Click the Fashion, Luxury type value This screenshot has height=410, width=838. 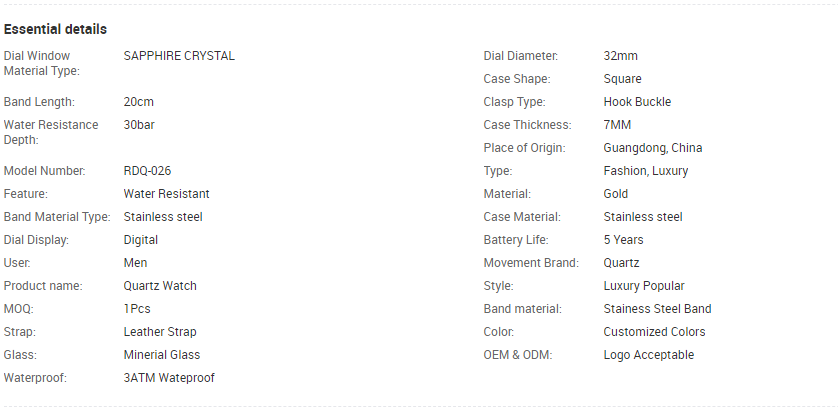tap(646, 171)
